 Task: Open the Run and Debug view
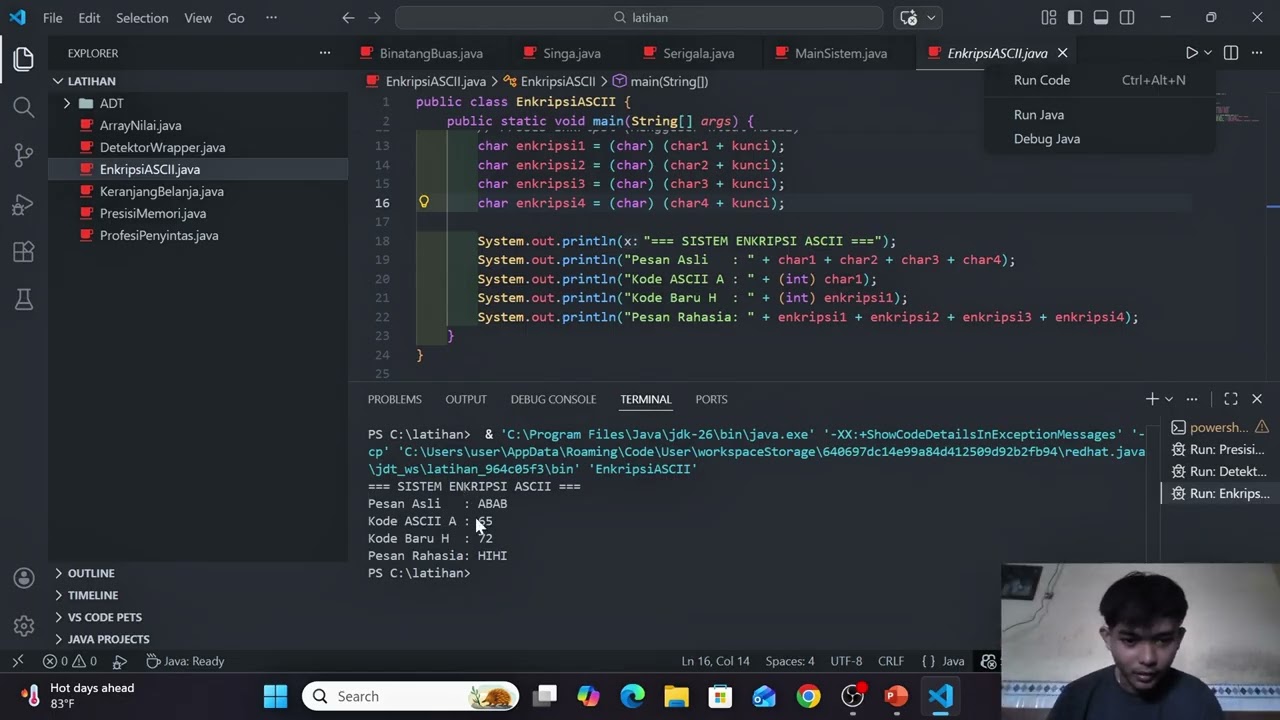coord(24,204)
